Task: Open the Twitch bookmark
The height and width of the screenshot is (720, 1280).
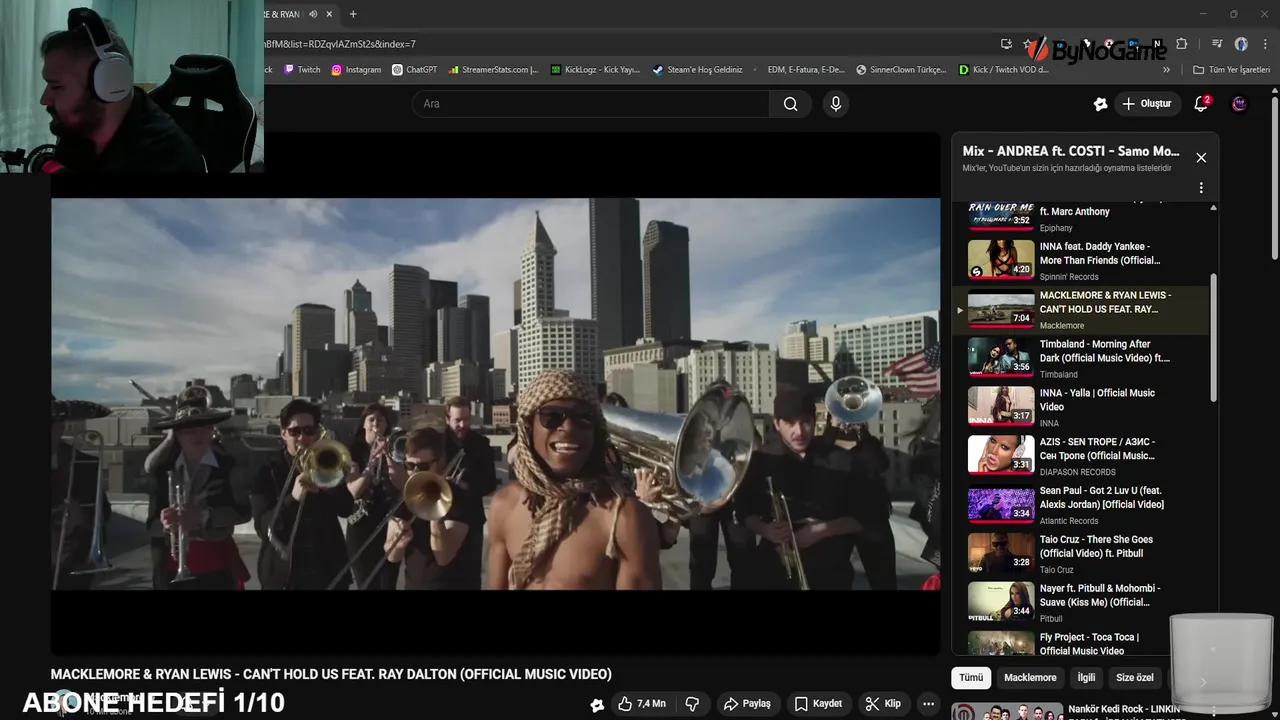Action: coord(302,70)
